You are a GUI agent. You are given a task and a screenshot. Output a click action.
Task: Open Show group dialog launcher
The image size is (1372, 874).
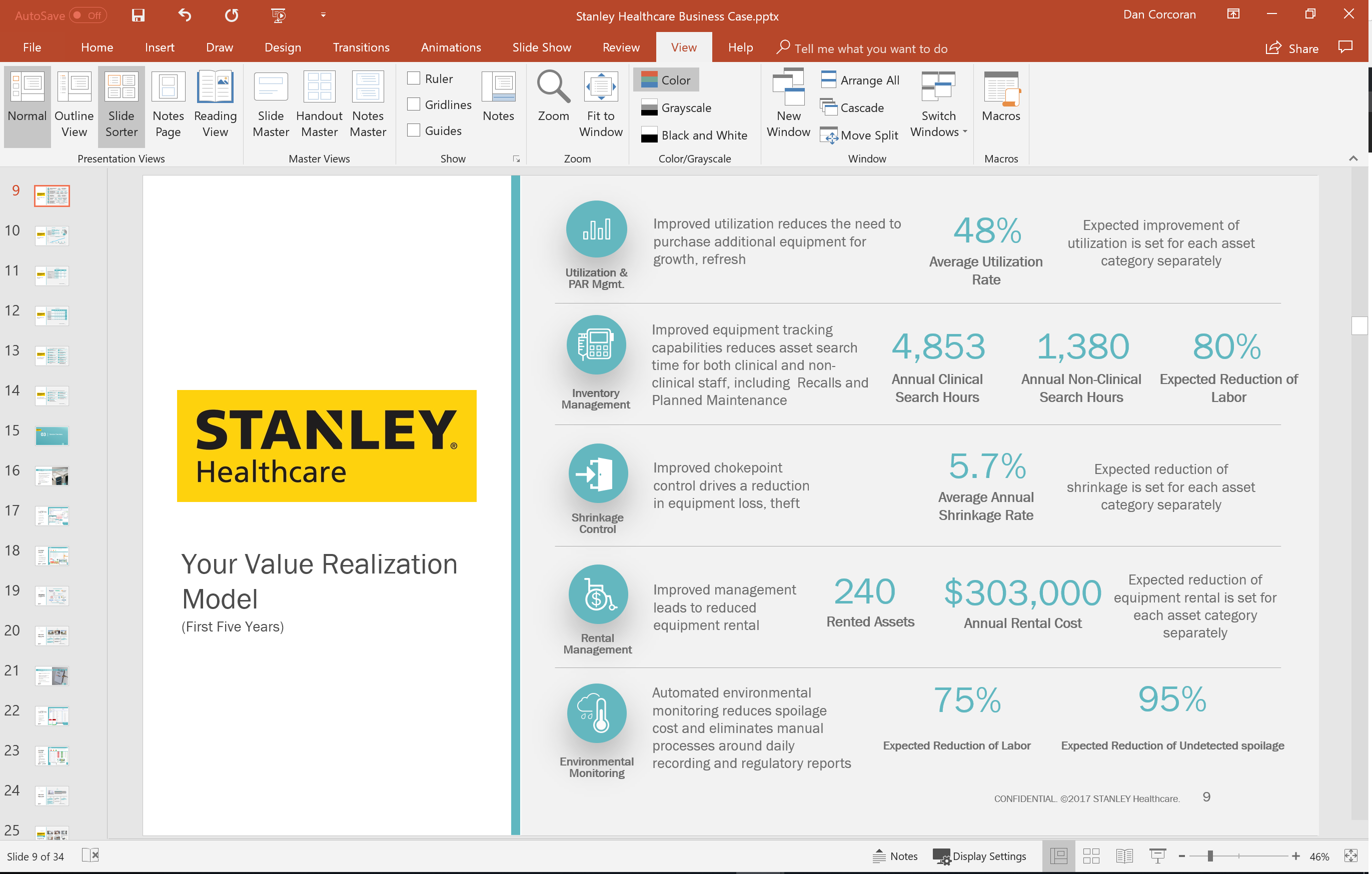[x=516, y=159]
